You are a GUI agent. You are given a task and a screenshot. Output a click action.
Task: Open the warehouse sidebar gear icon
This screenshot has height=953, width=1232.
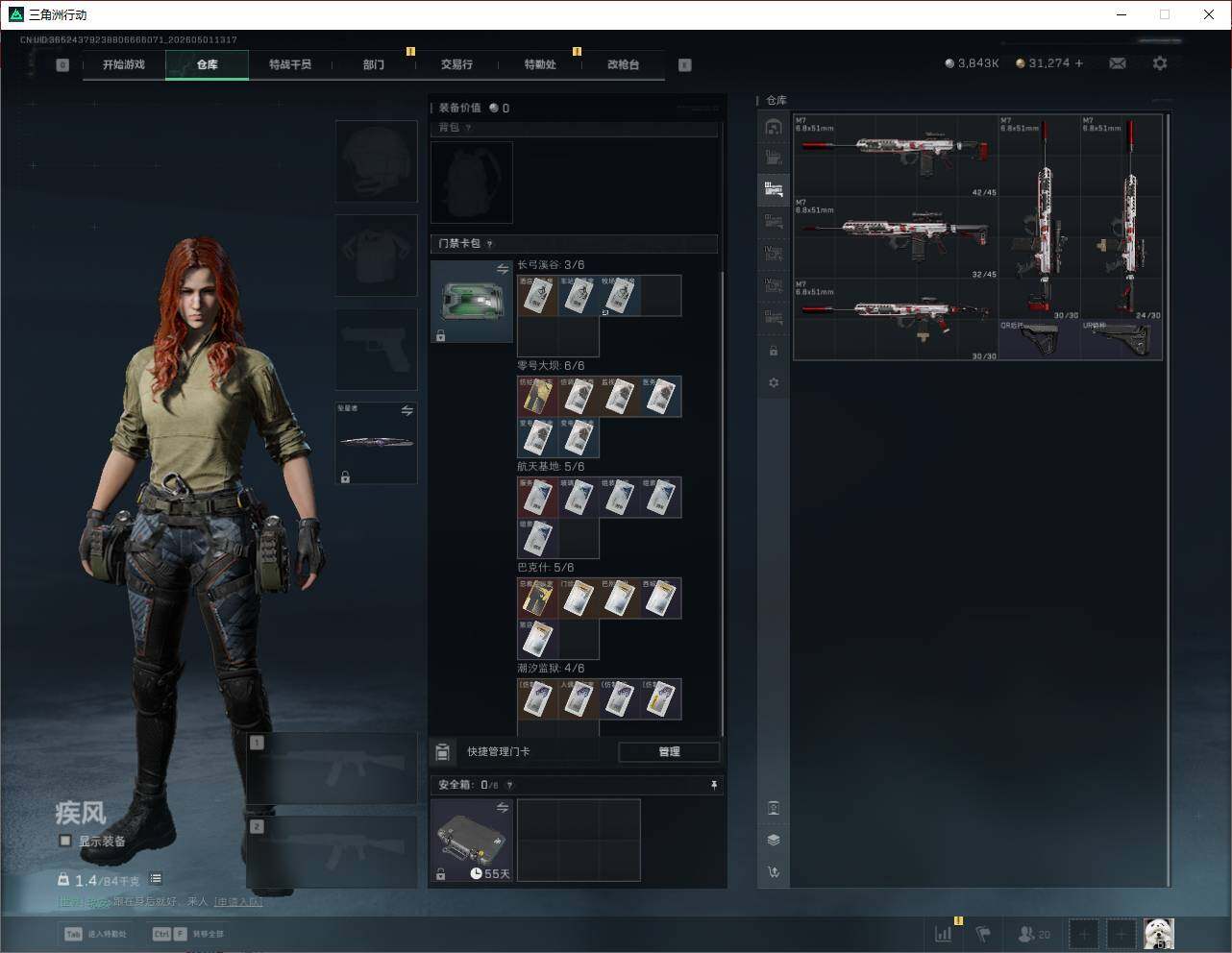(774, 383)
